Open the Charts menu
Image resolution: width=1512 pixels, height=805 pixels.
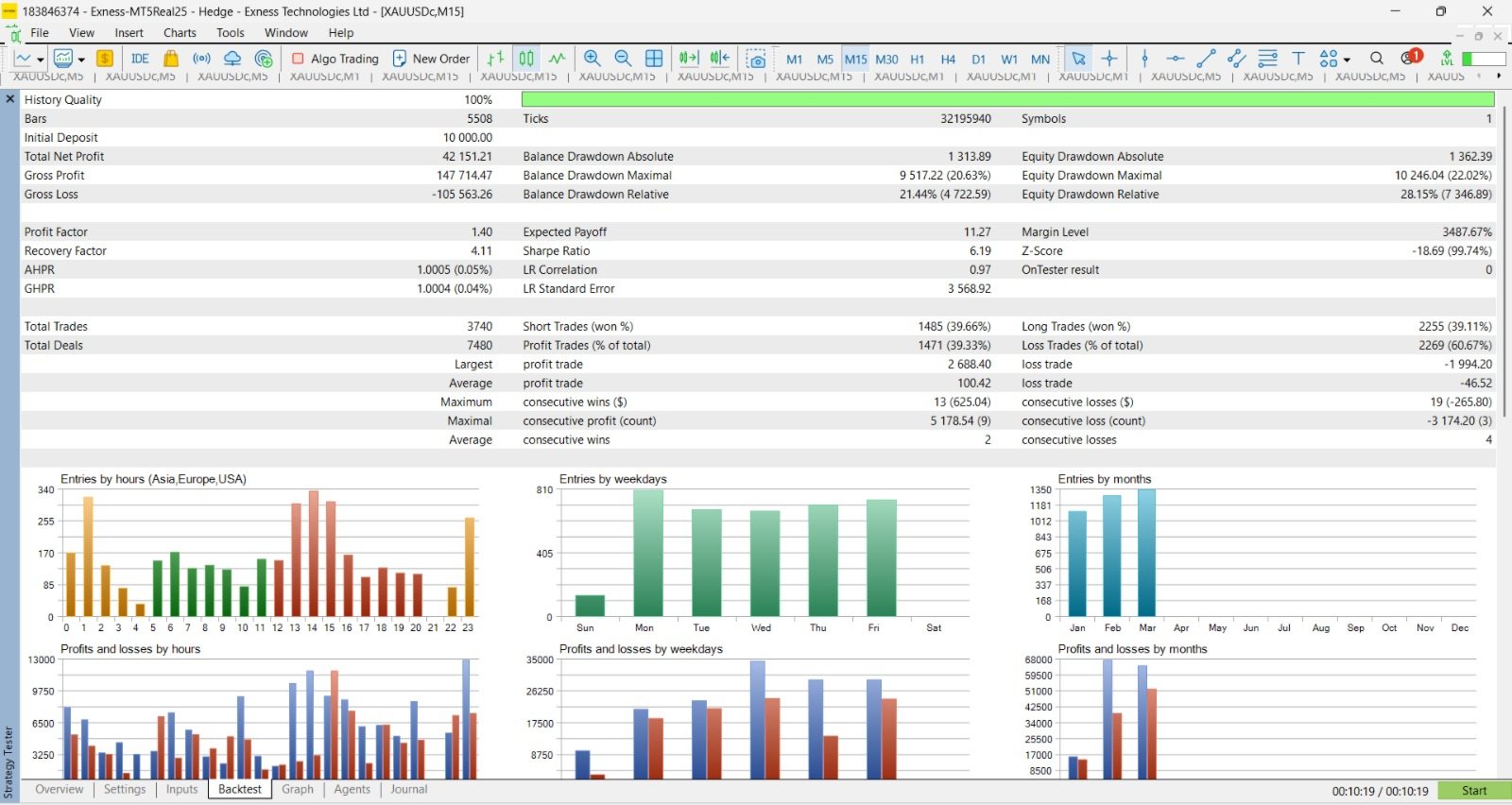pos(180,32)
